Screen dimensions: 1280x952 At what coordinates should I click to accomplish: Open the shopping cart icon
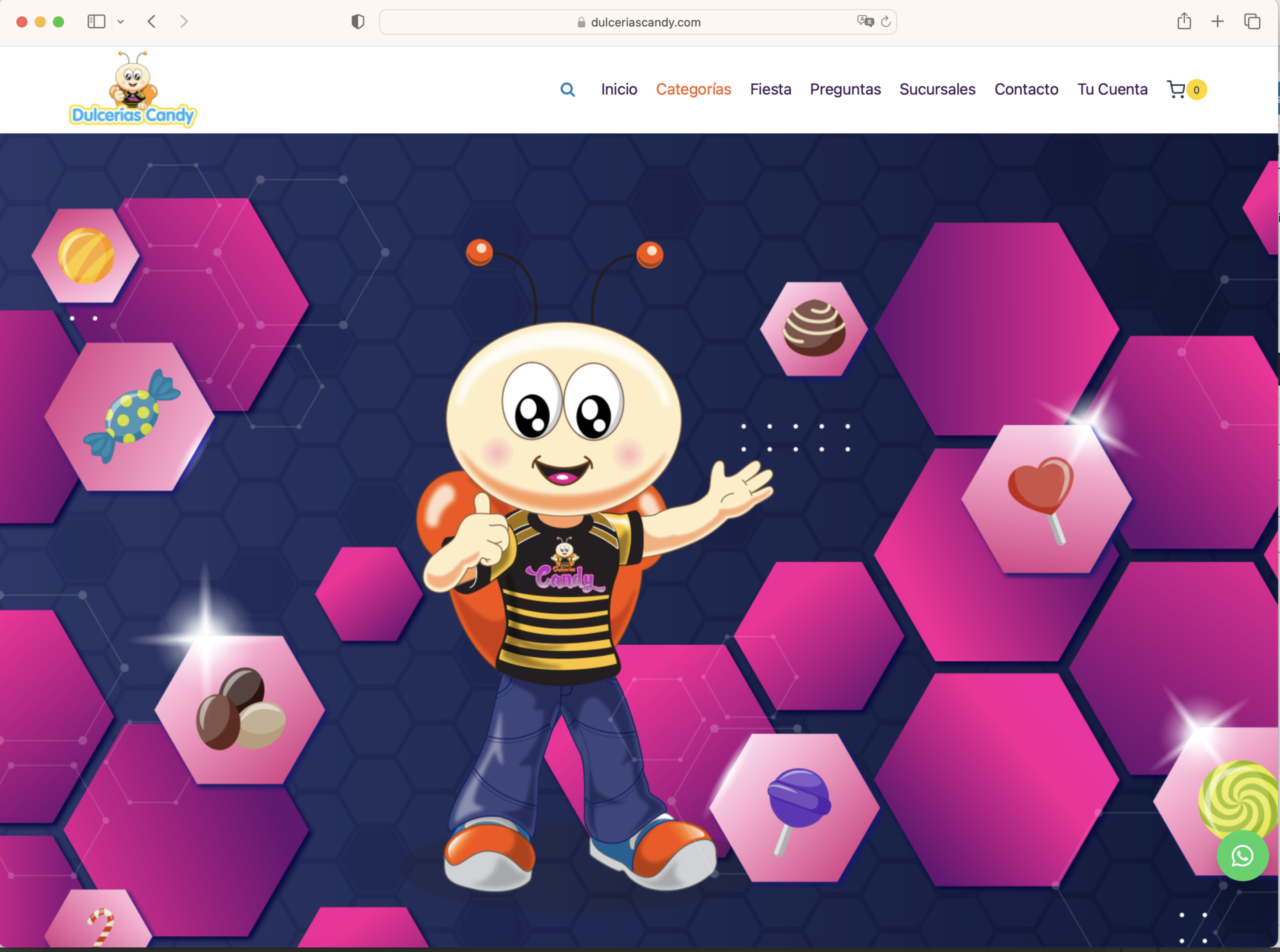pos(1175,89)
